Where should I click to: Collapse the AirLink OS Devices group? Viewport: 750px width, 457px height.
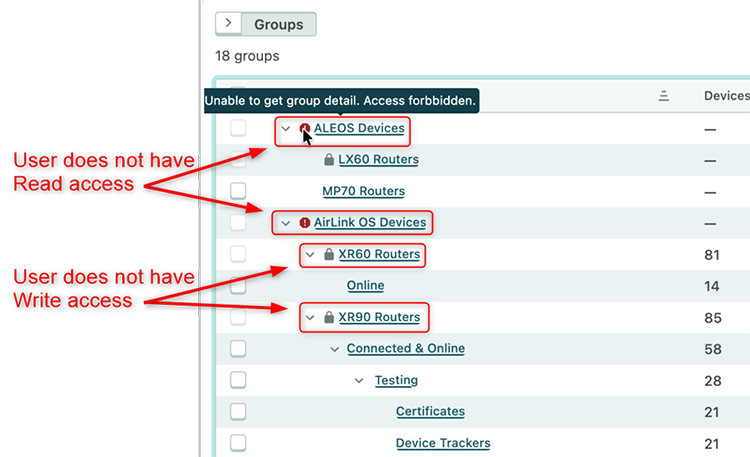click(x=286, y=223)
